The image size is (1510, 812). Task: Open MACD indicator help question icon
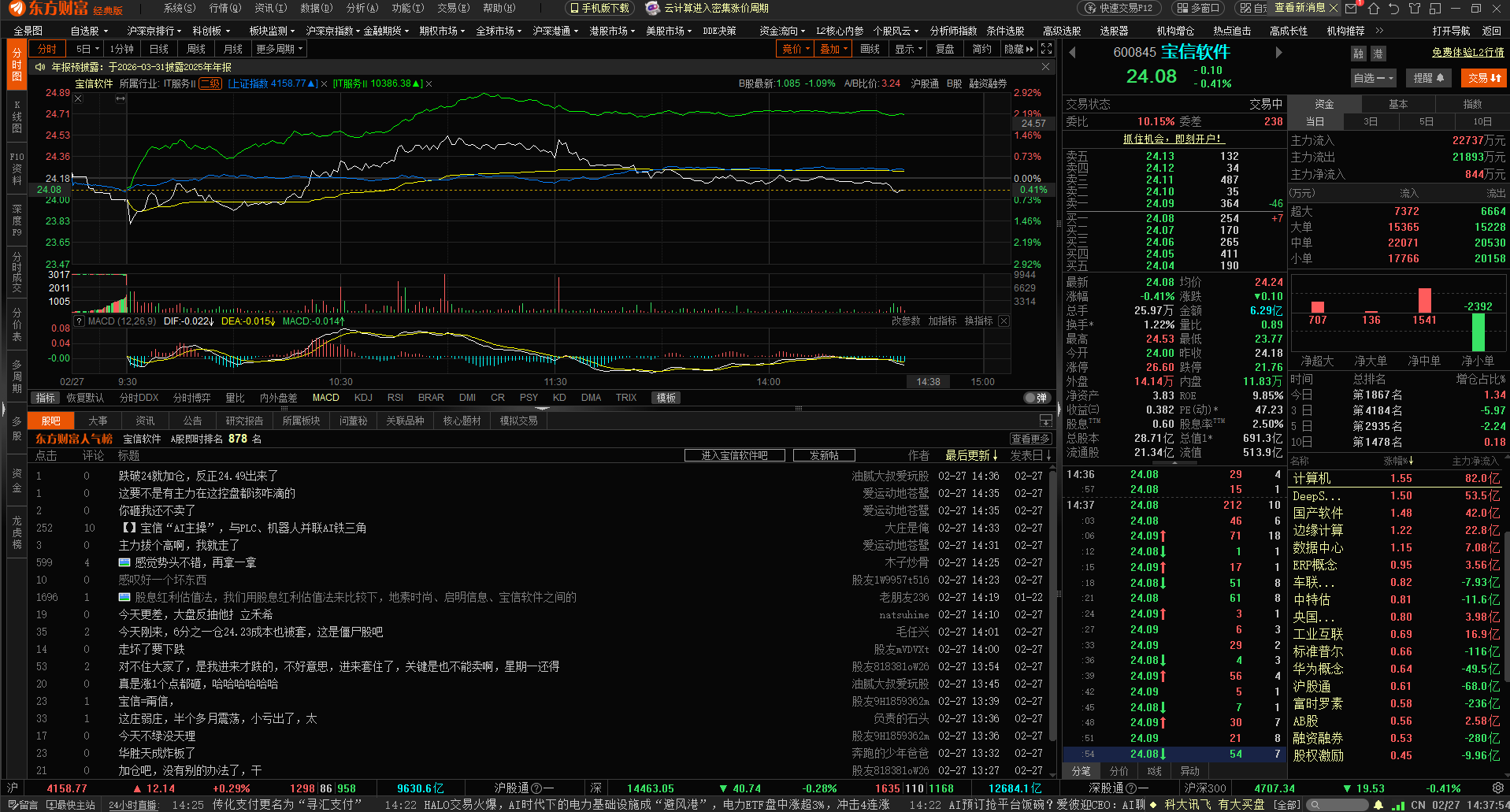point(79,321)
